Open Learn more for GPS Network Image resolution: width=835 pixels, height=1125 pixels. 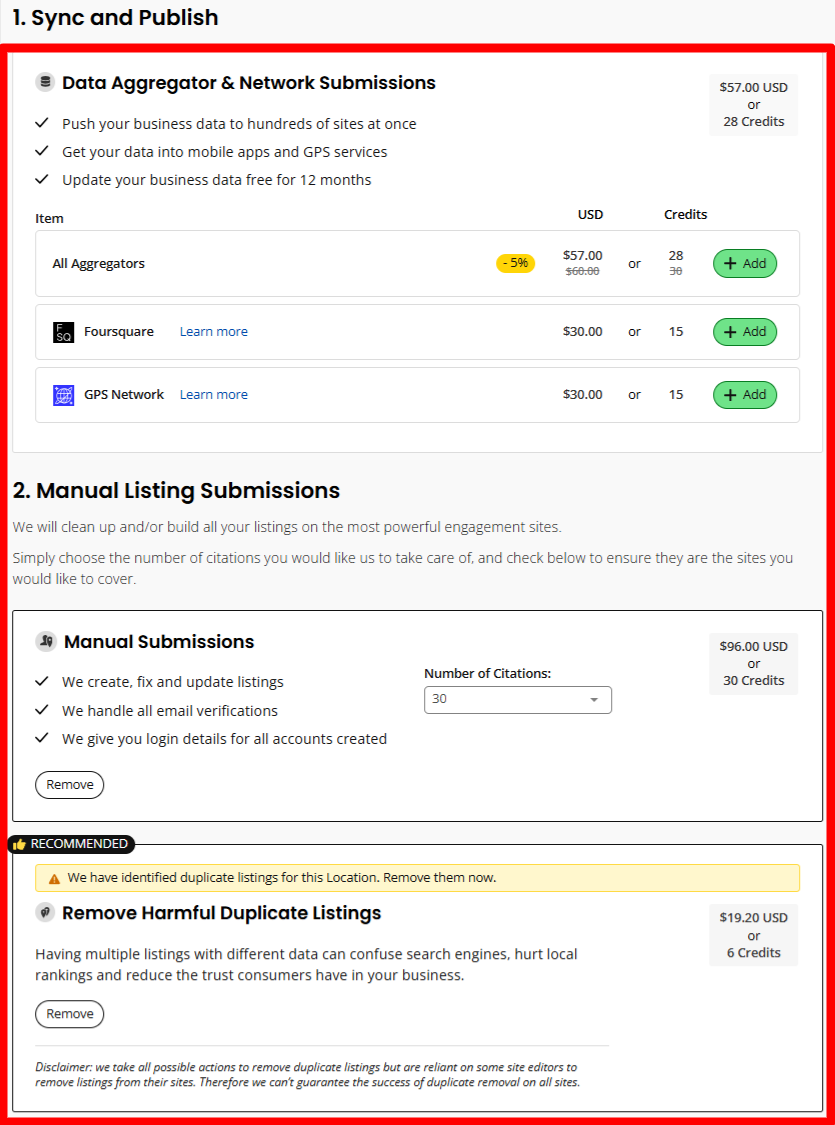pyautogui.click(x=213, y=394)
